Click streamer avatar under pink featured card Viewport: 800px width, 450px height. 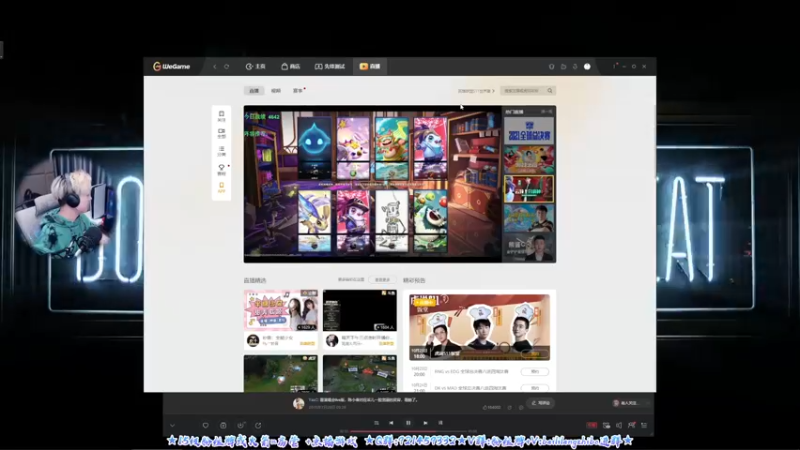click(x=253, y=340)
